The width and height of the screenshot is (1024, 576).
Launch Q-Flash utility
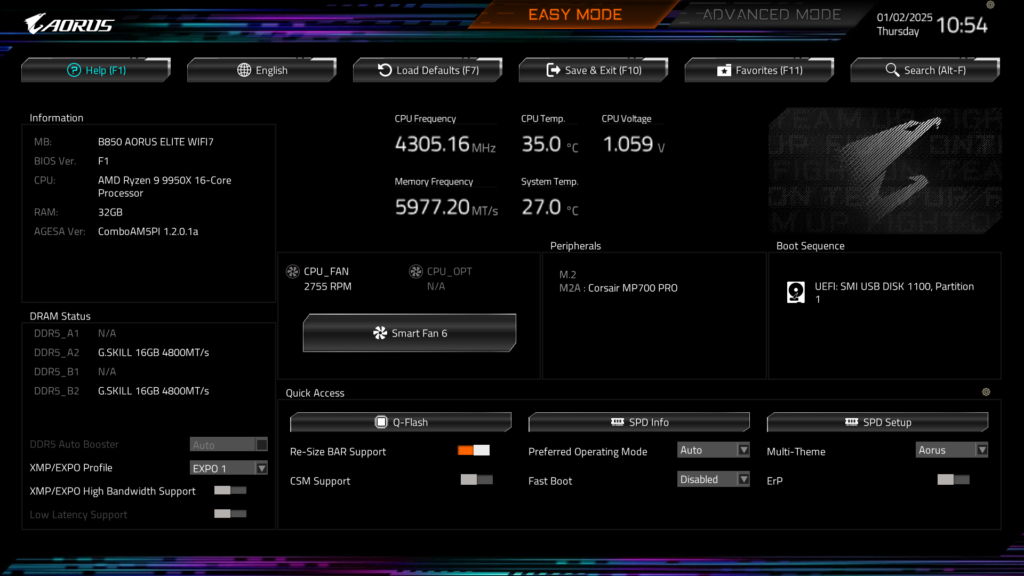401,422
